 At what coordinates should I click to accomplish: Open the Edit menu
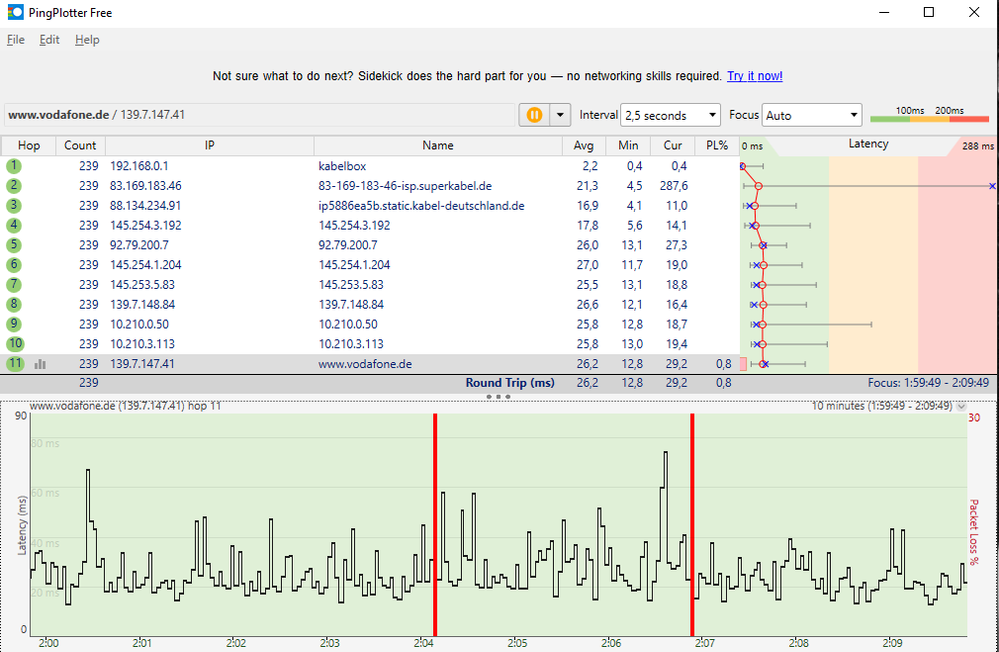coord(49,40)
